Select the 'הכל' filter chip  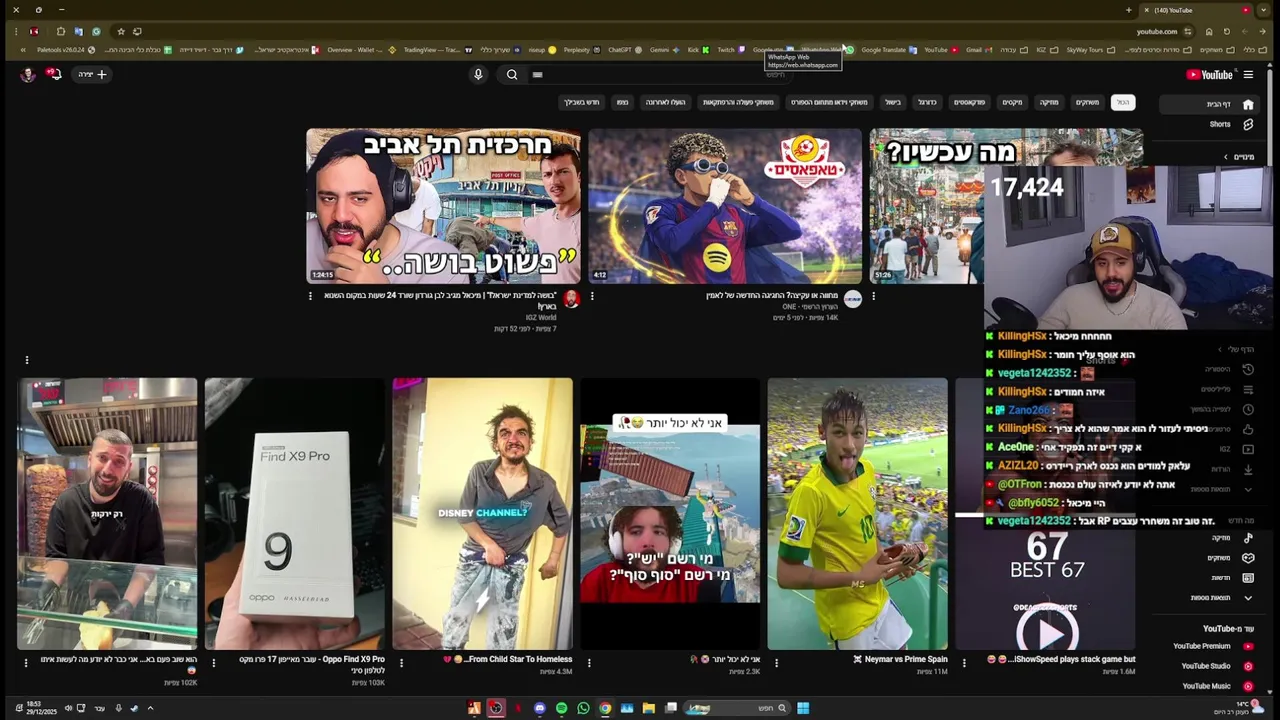click(x=1123, y=102)
